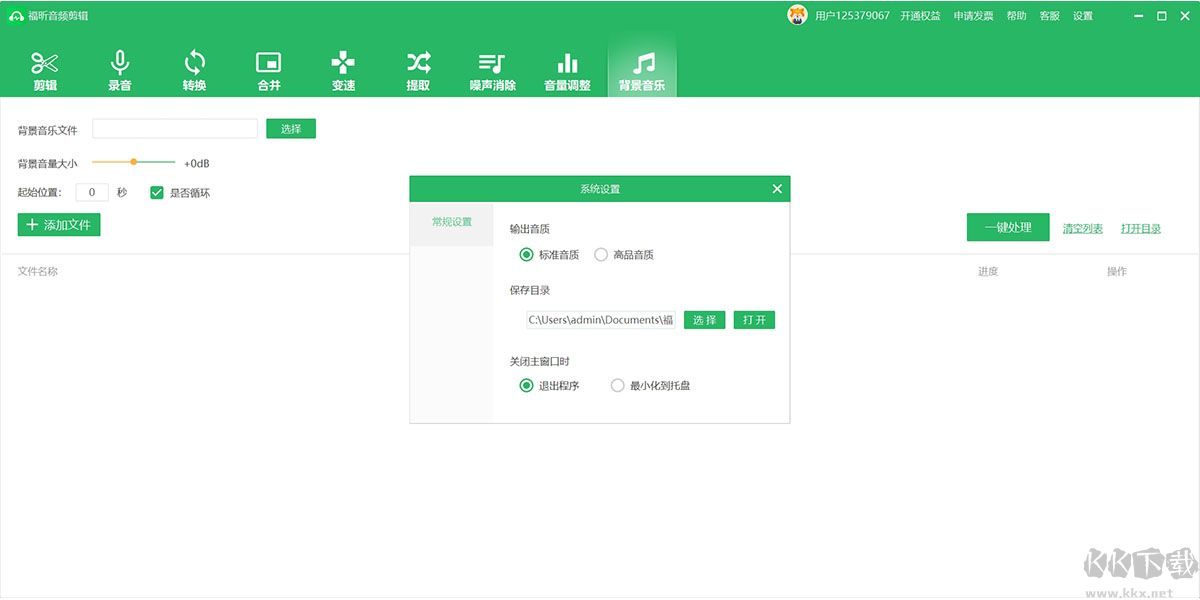The width and height of the screenshot is (1200, 600).
Task: Click the 打开目录 link
Action: (x=1141, y=229)
